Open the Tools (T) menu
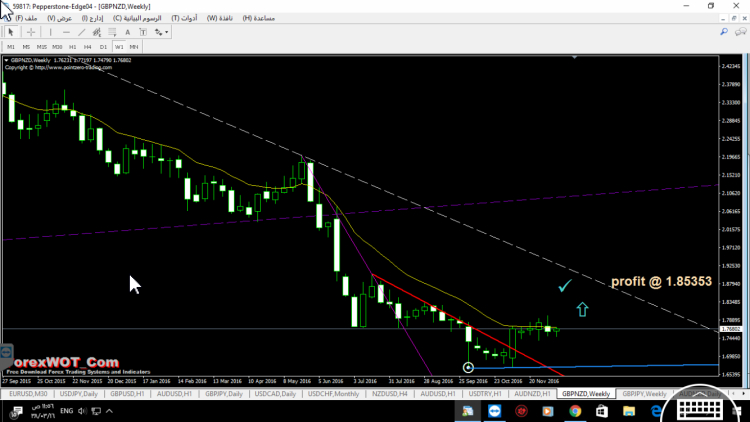Screen dimensions: 750x422 184,18
